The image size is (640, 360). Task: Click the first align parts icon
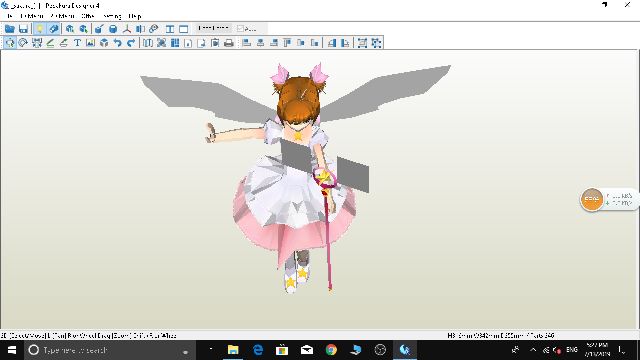click(247, 42)
